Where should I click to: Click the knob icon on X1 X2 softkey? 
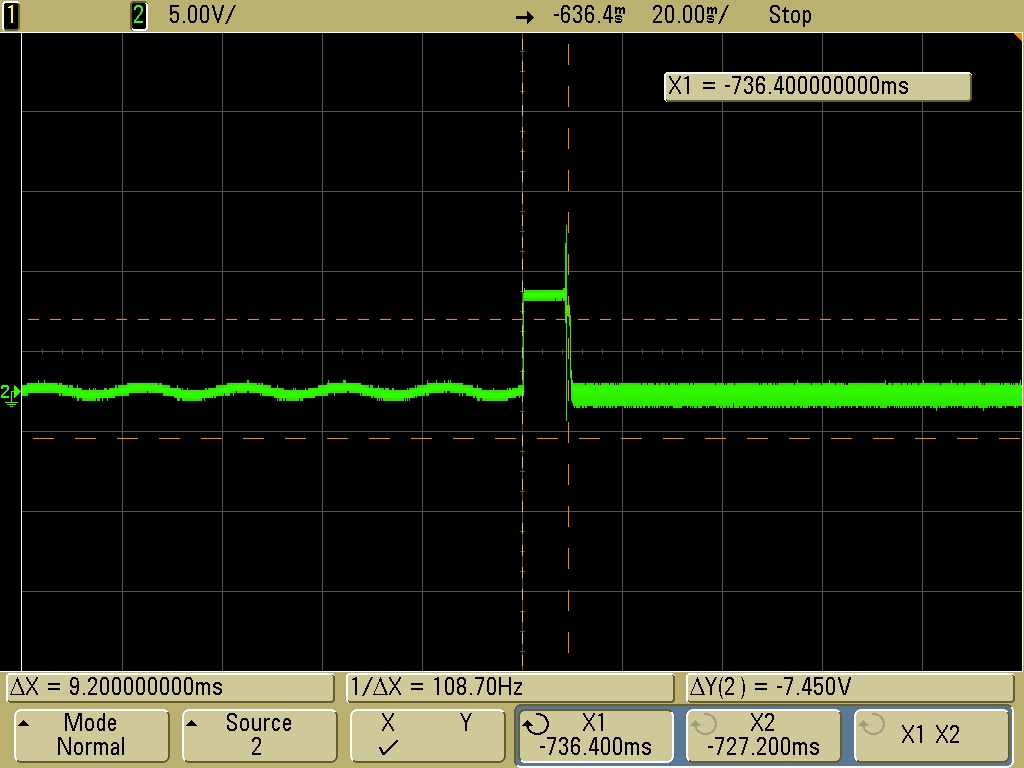[x=872, y=724]
